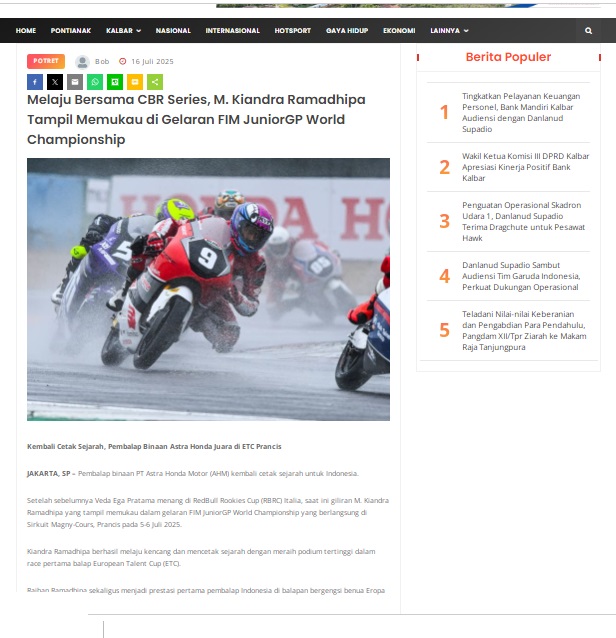The image size is (616, 638).
Task: Share article on Facebook
Action: pyautogui.click(x=35, y=82)
